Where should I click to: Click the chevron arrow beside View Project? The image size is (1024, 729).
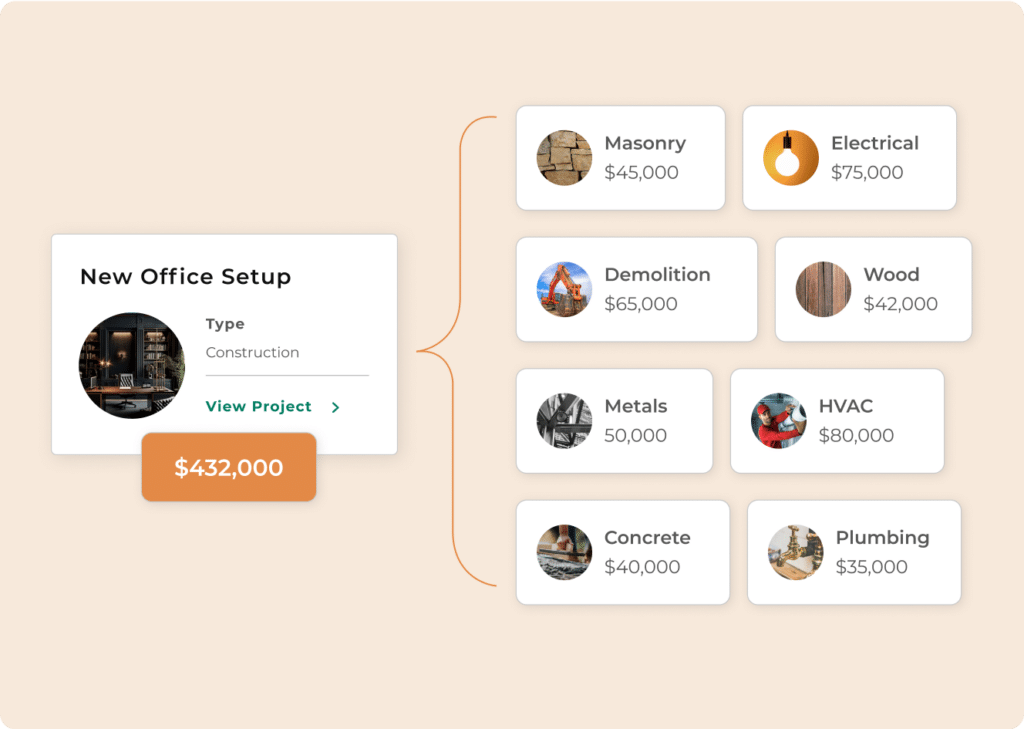[x=336, y=407]
